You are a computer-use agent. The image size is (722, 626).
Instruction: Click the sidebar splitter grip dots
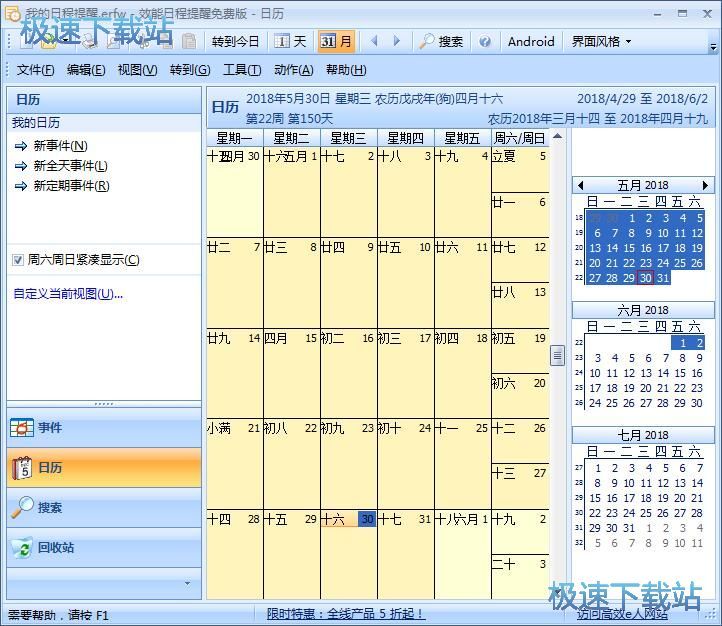click(x=104, y=404)
